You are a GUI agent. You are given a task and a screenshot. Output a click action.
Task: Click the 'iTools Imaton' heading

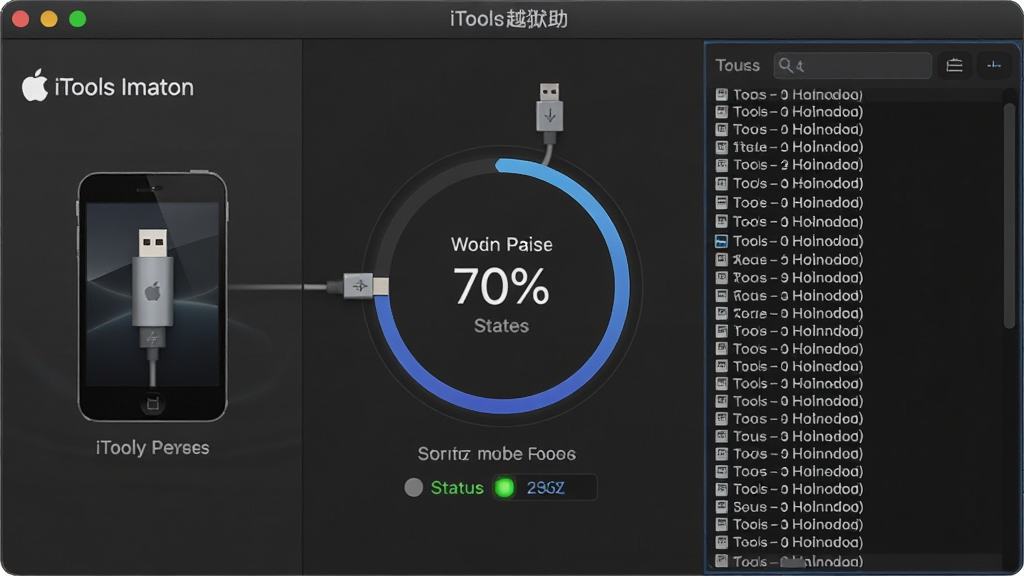tap(124, 87)
